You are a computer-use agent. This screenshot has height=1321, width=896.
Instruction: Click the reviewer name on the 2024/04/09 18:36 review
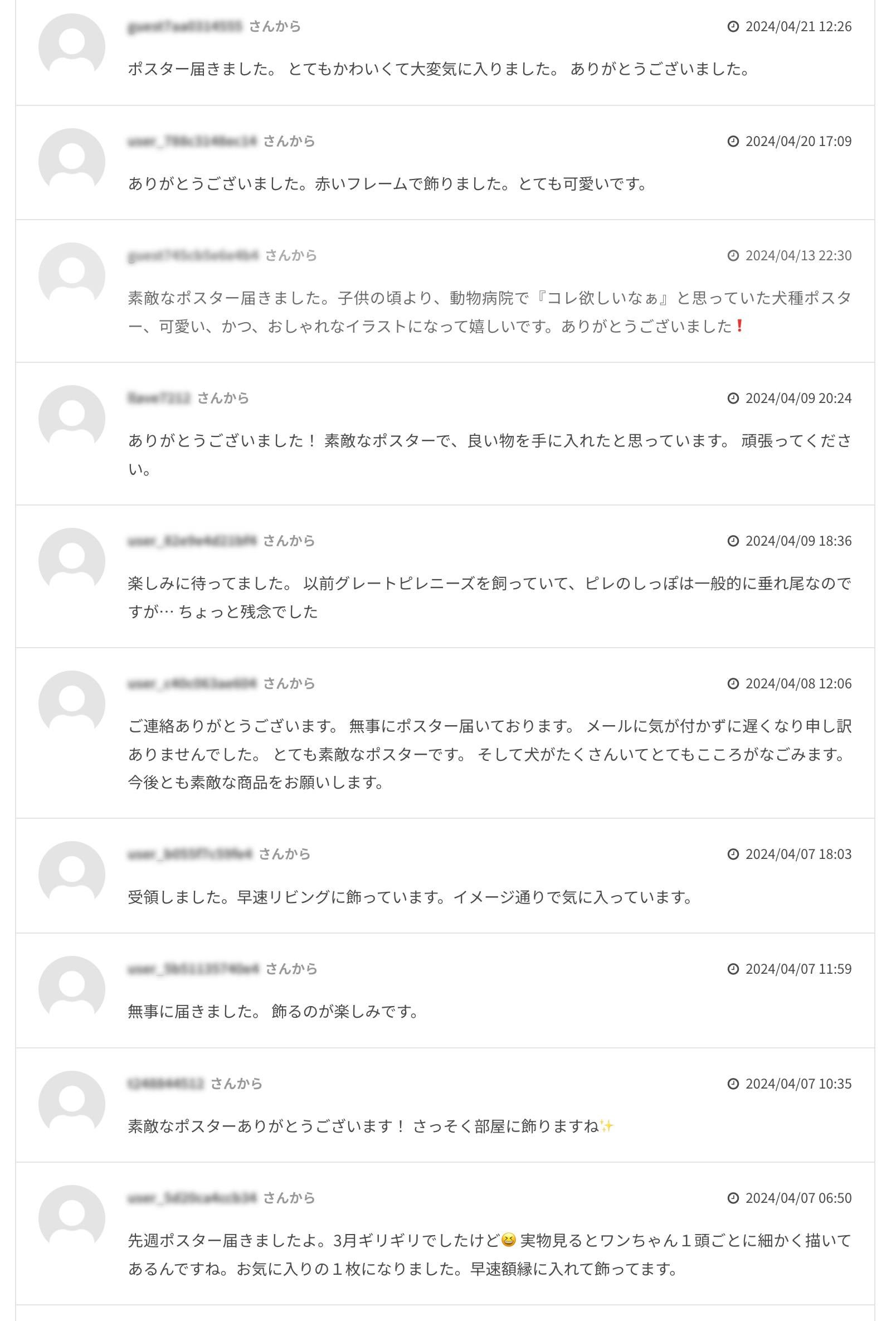pyautogui.click(x=192, y=541)
